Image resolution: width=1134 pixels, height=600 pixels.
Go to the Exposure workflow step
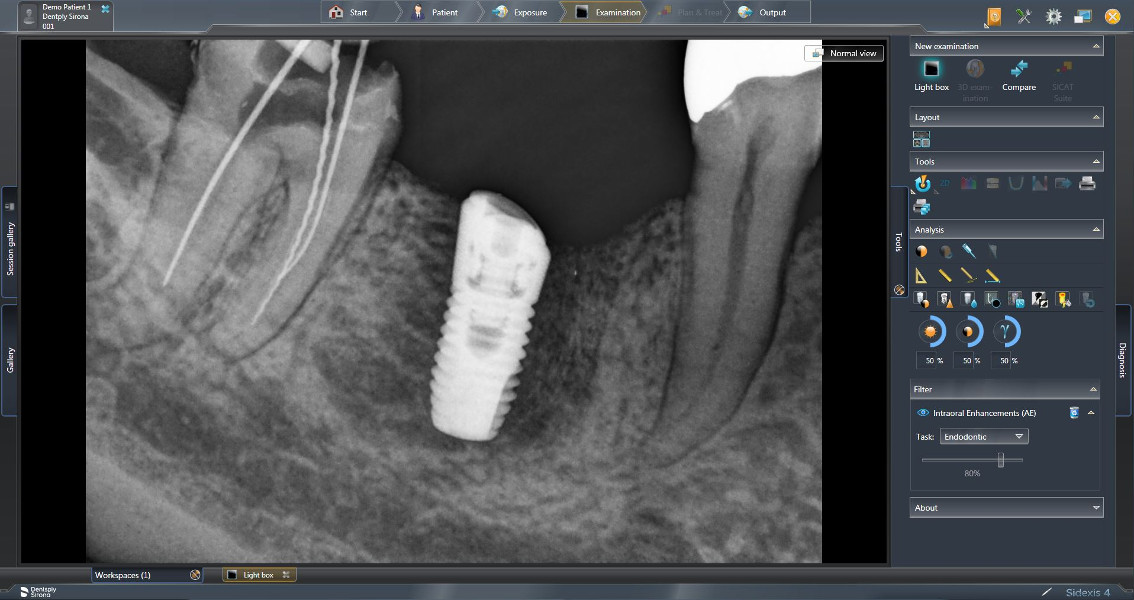pyautogui.click(x=521, y=13)
